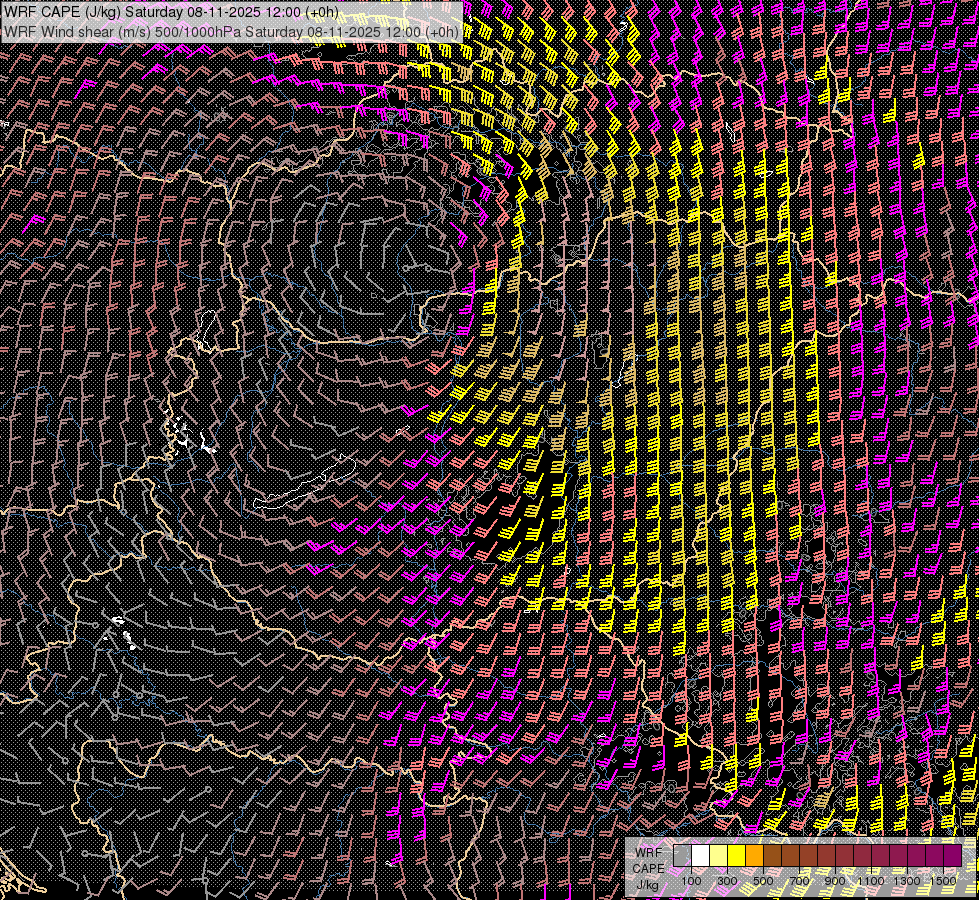
Task: Select the 500 legend tick label
Action: [x=763, y=881]
